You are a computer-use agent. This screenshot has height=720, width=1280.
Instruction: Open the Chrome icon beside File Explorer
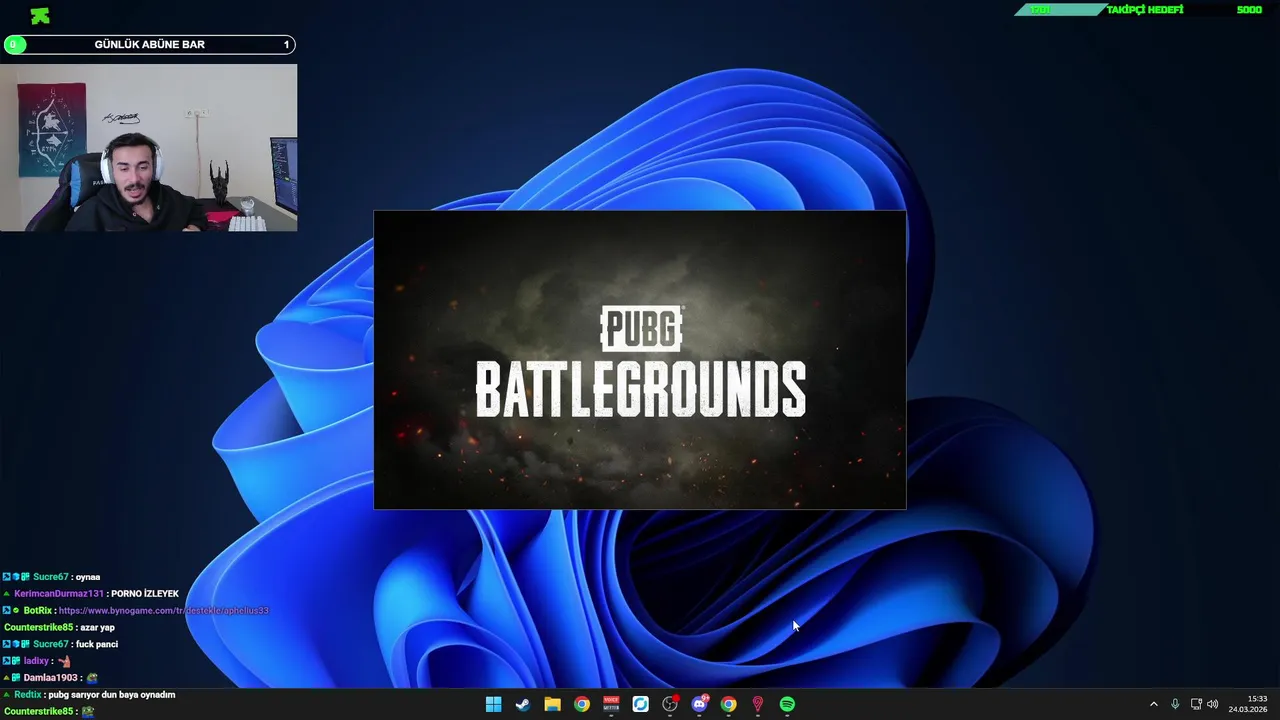tap(581, 704)
